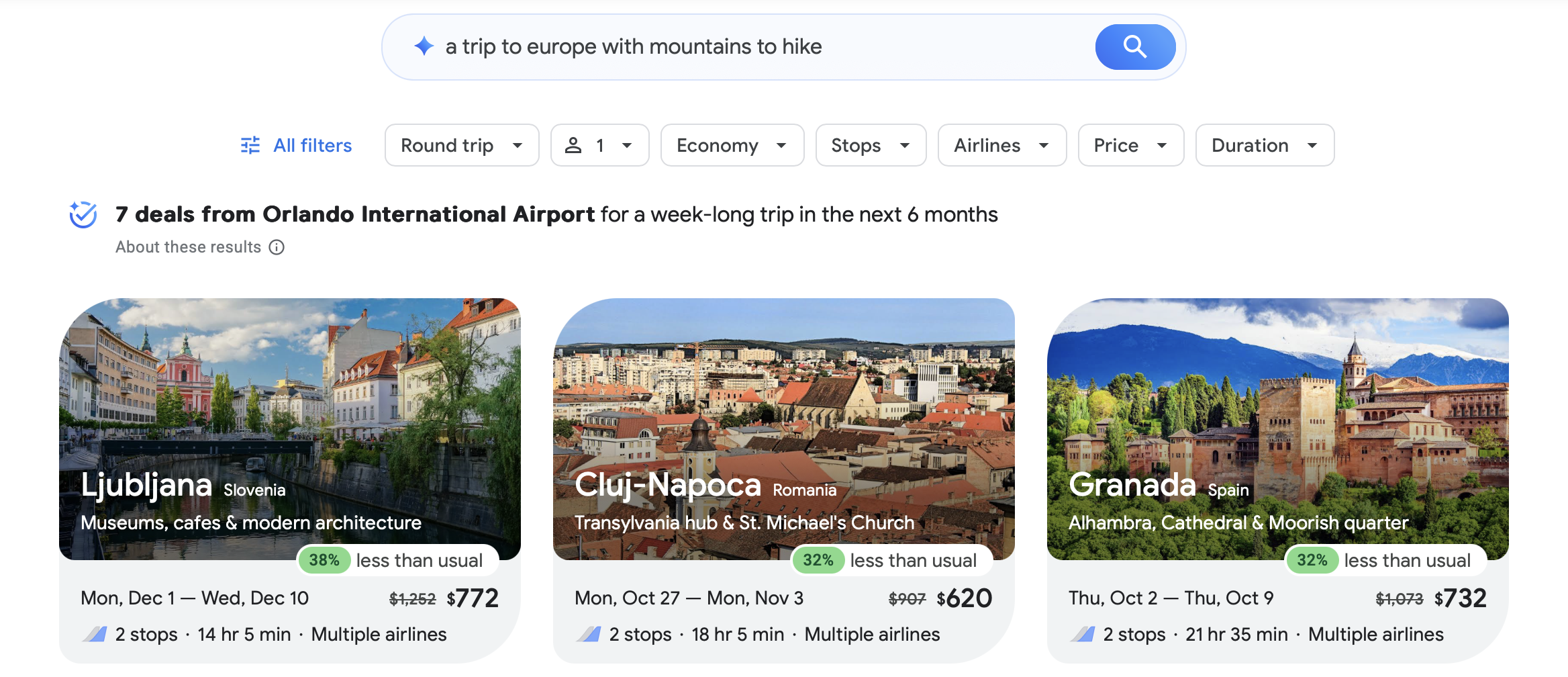Expand the Duration filter dropdown
The width and height of the screenshot is (1568, 677).
pyautogui.click(x=1264, y=145)
